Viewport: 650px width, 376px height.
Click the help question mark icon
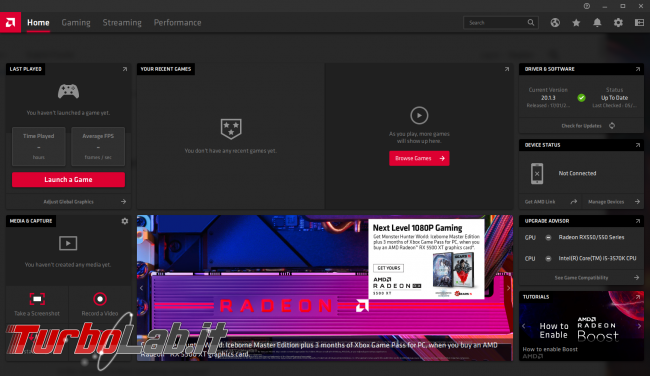coord(587,6)
